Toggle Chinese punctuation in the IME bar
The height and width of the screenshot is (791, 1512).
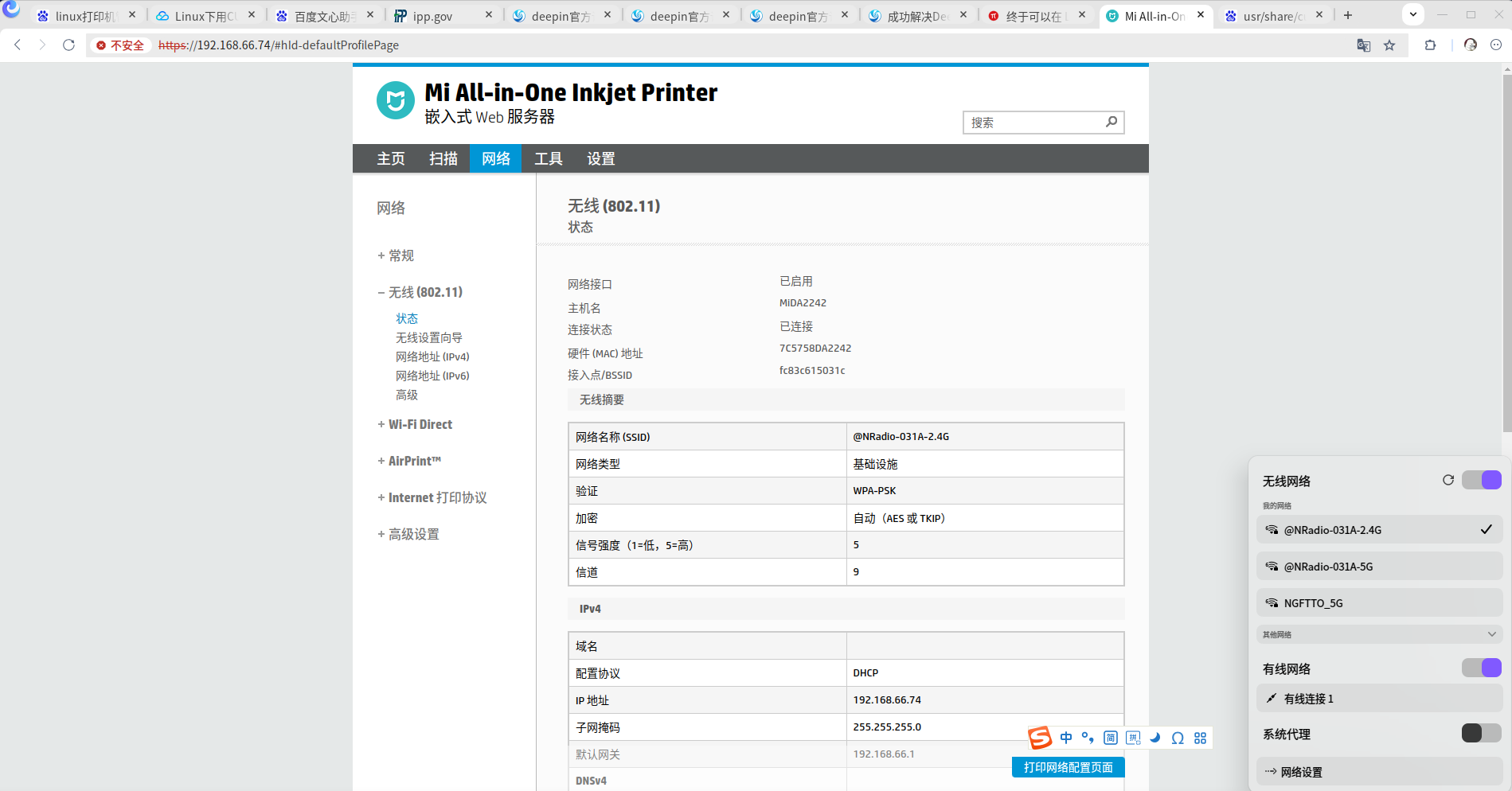1088,738
